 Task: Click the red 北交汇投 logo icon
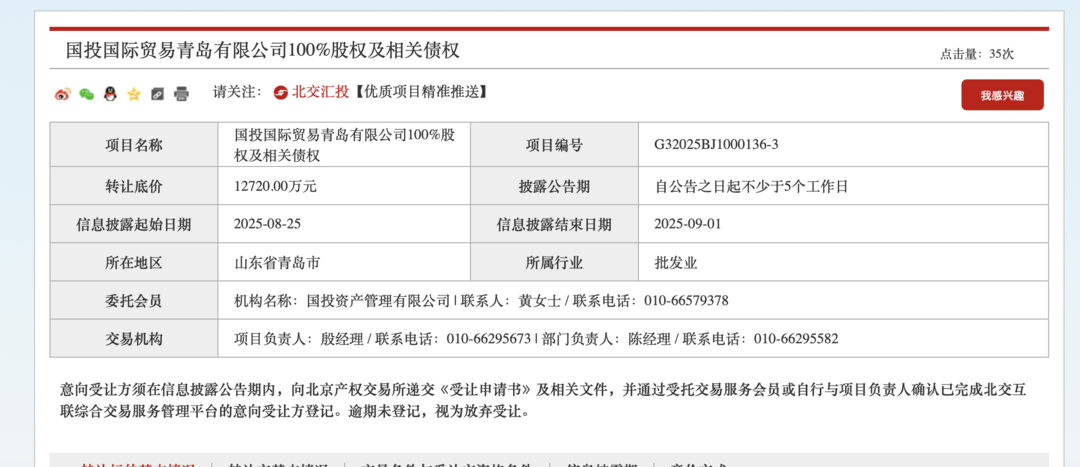(280, 92)
